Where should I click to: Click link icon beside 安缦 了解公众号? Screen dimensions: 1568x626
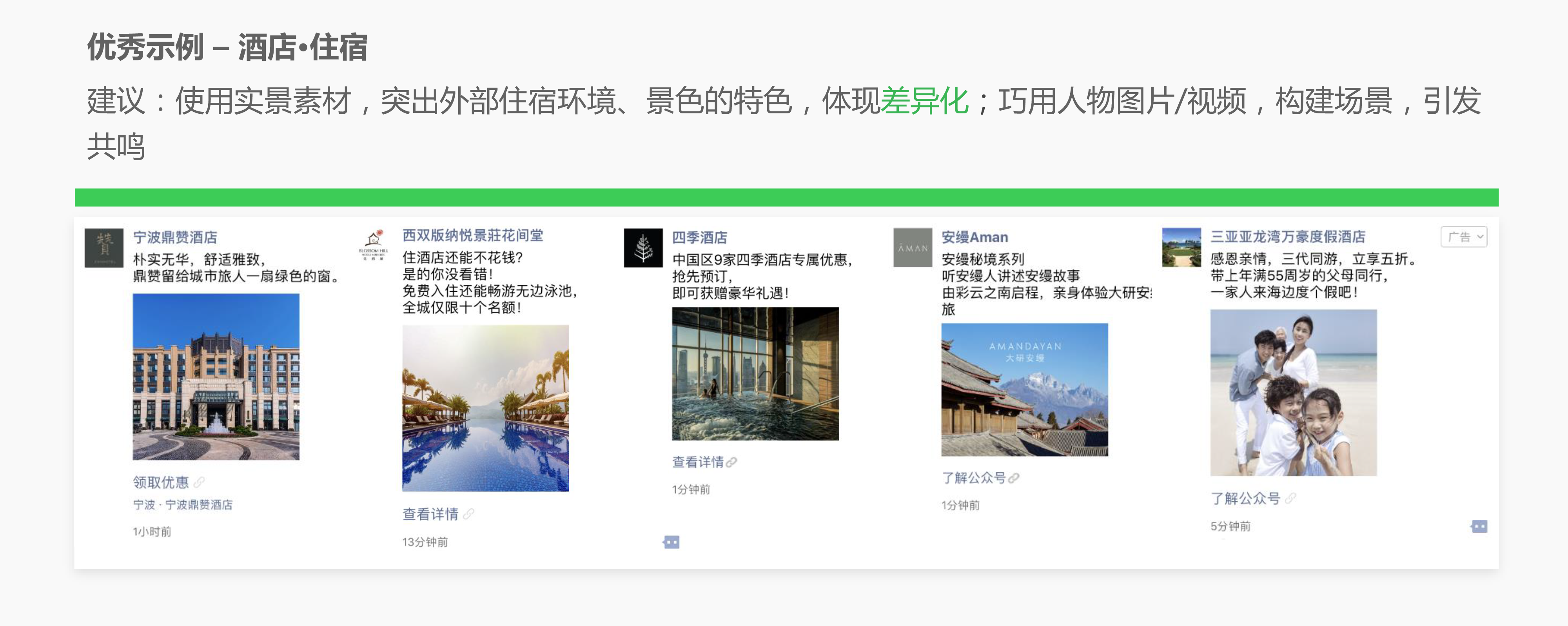click(1013, 478)
